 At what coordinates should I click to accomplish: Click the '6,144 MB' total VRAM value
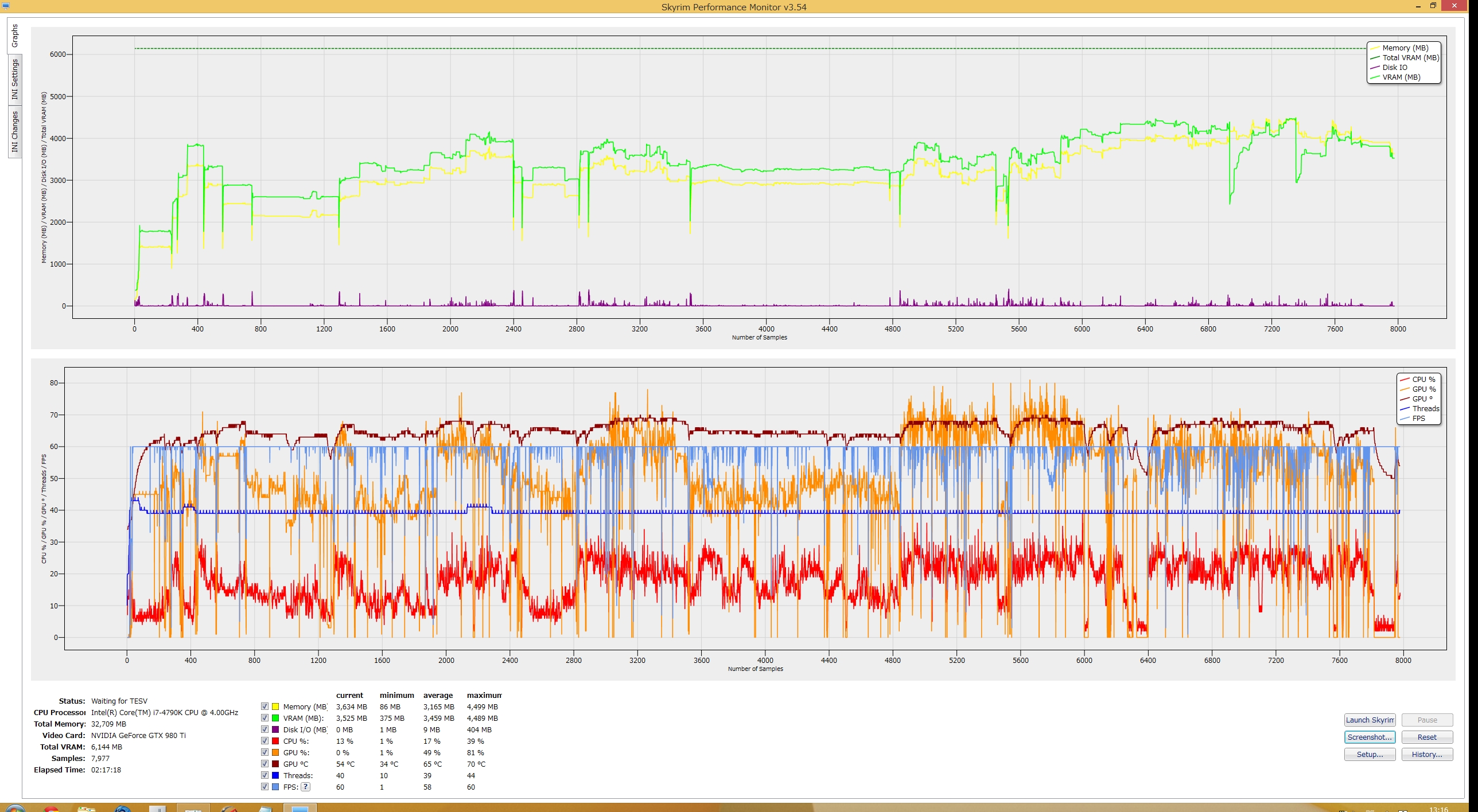pyautogui.click(x=107, y=747)
